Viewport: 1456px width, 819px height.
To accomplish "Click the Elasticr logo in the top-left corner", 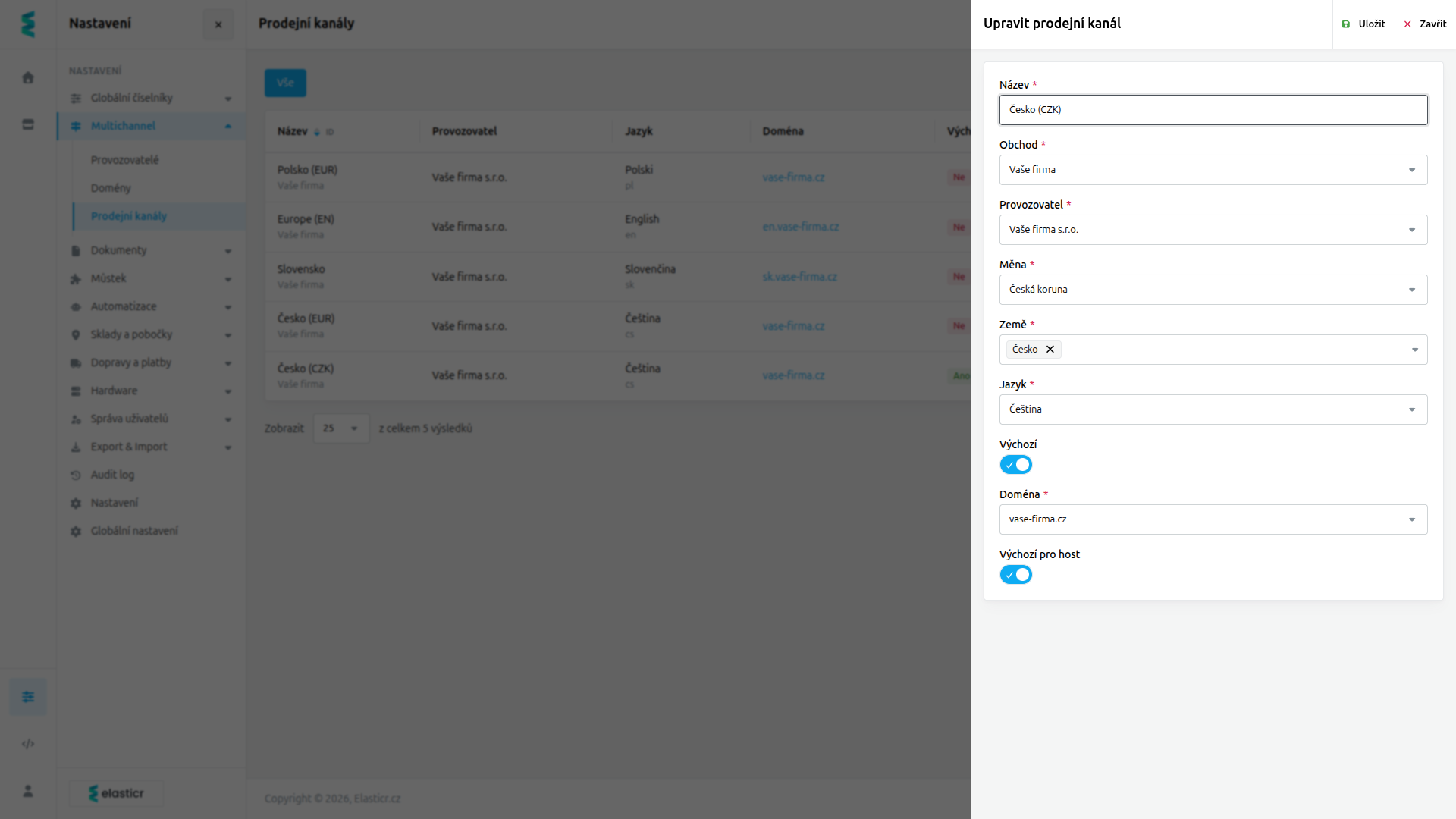I will (x=28, y=24).
